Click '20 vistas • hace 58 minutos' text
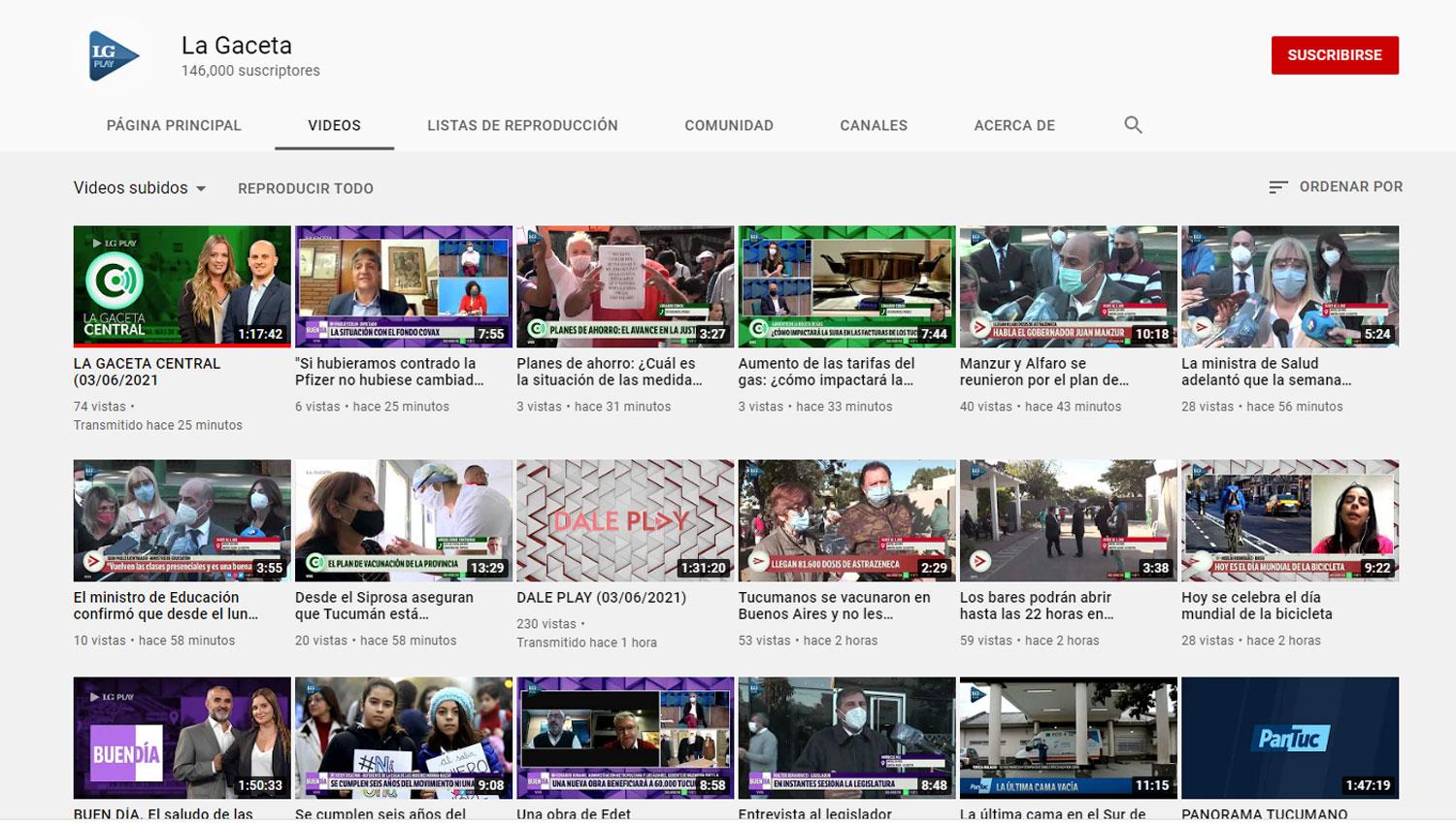The image size is (1456, 825). [376, 641]
